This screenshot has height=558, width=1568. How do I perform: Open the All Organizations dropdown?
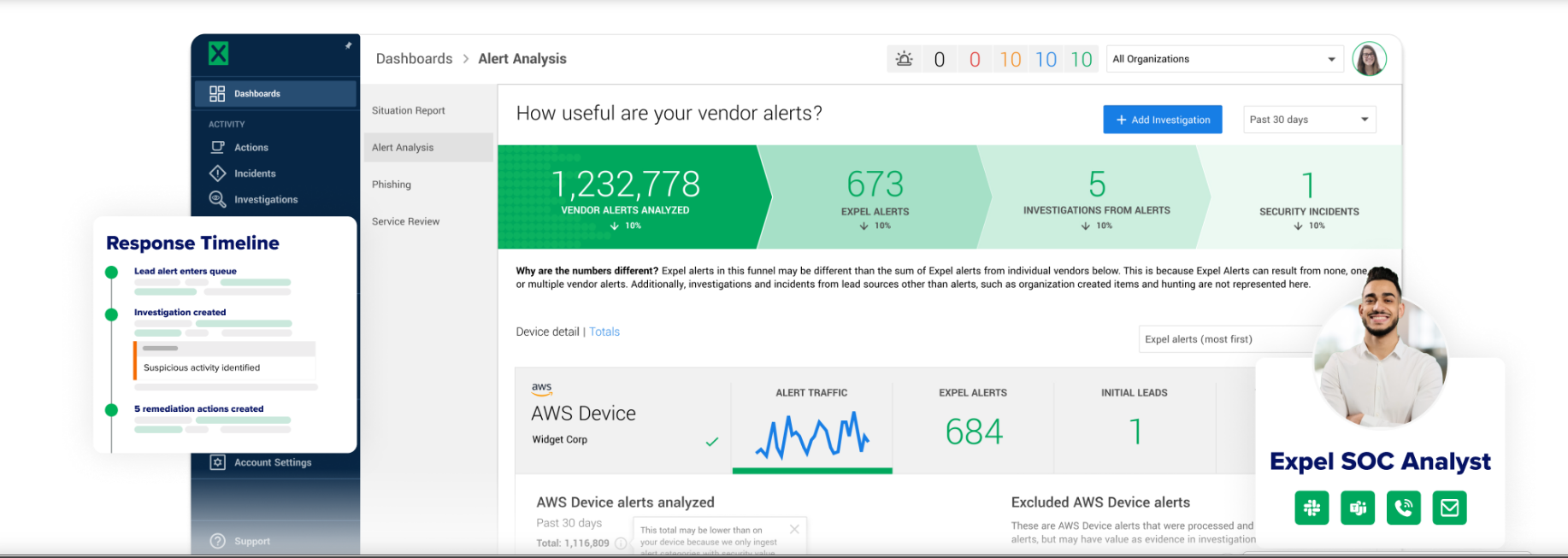(x=1224, y=59)
